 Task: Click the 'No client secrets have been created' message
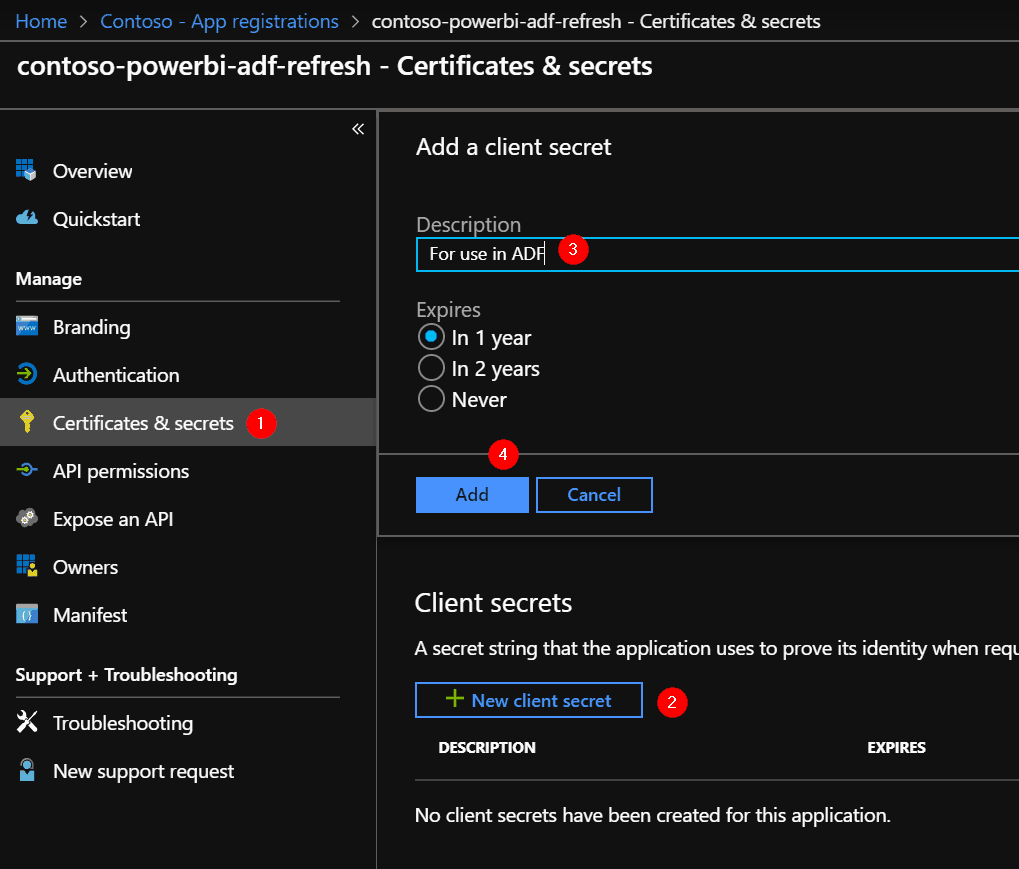[x=652, y=815]
